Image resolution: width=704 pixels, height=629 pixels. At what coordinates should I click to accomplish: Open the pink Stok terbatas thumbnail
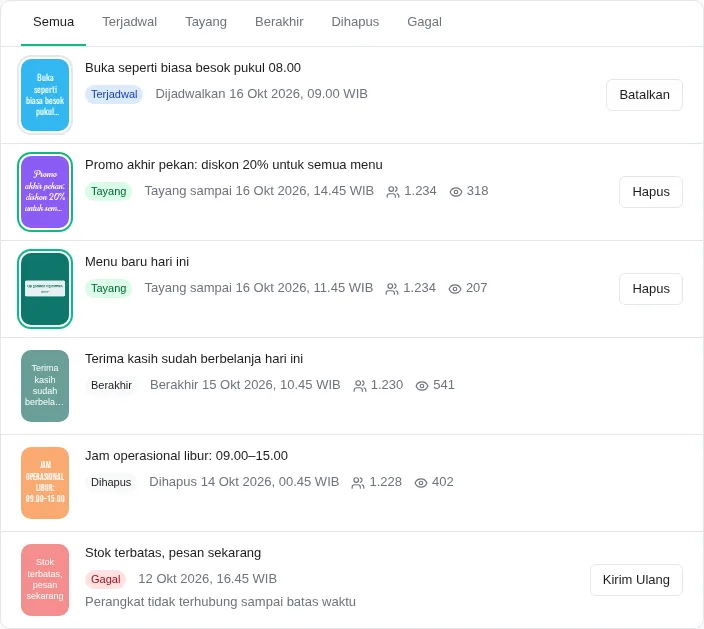pyautogui.click(x=45, y=580)
